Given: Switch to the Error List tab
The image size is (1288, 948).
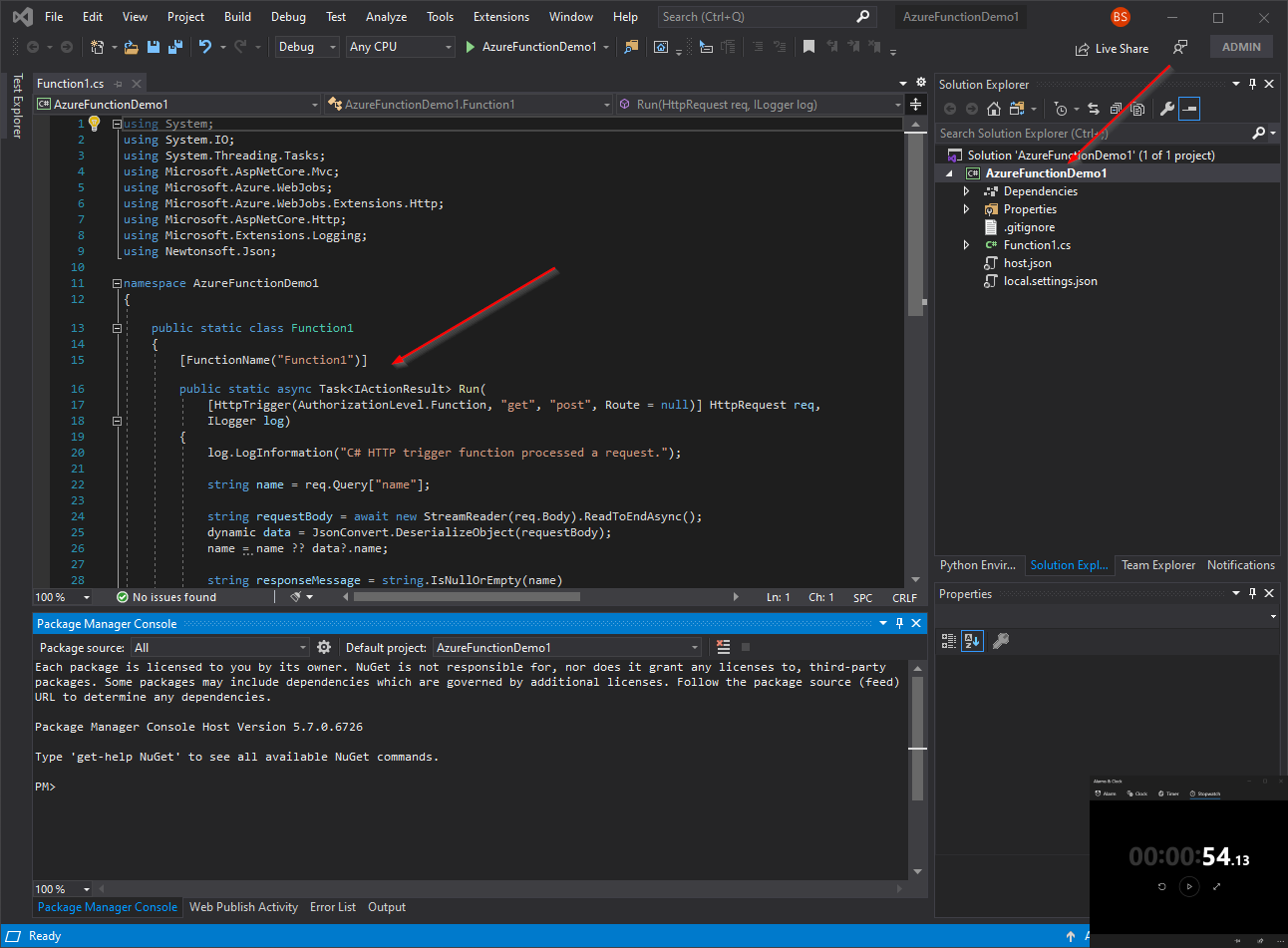Looking at the screenshot, I should point(332,907).
